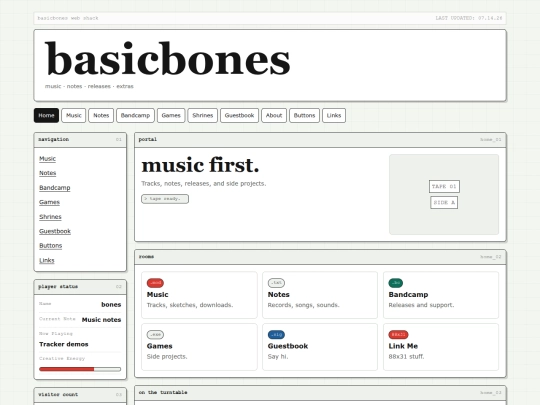Click the tape ready status button
This screenshot has height=405, width=540.
tap(165, 199)
